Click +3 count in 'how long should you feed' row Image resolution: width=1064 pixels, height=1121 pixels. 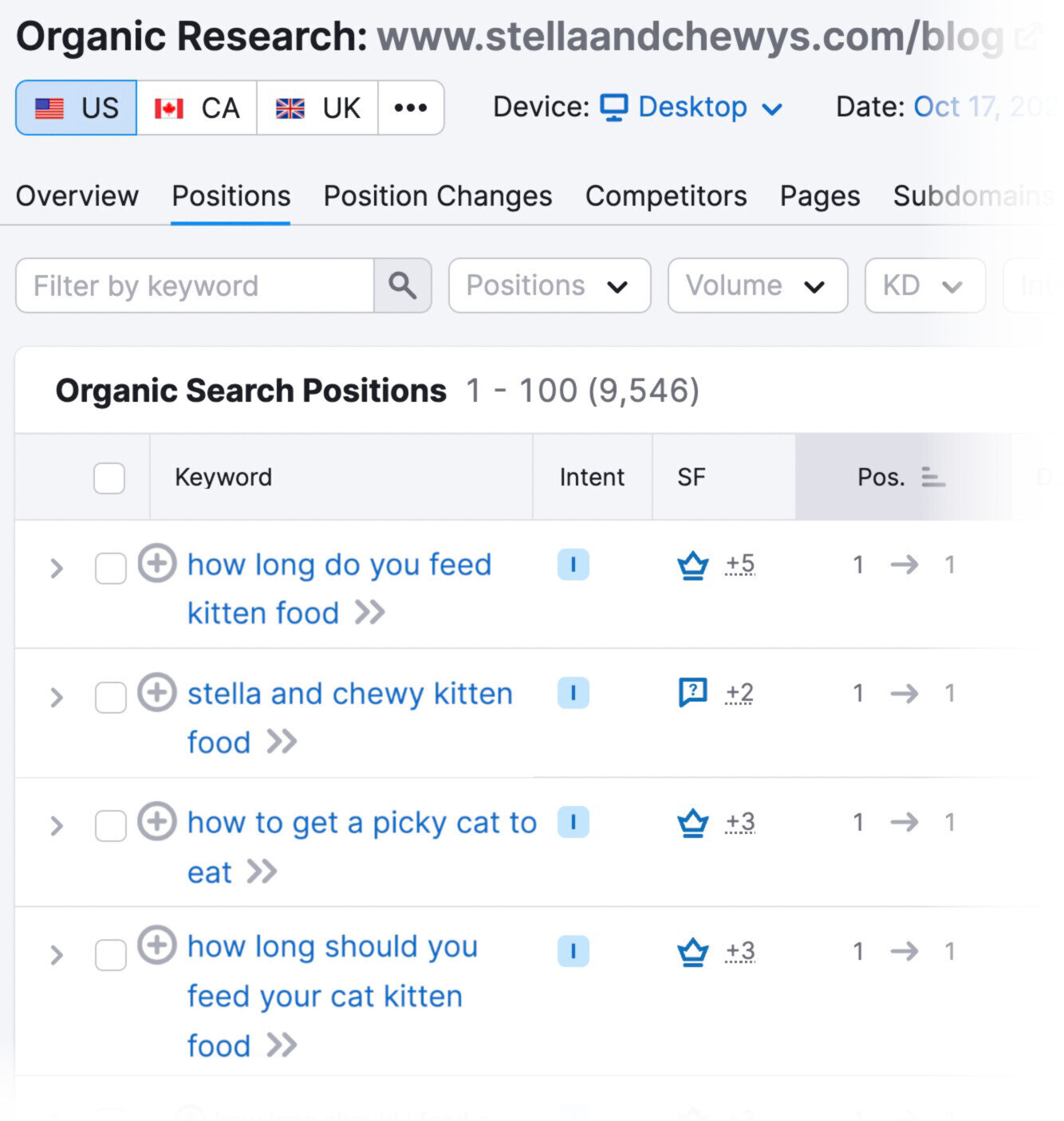(x=740, y=951)
